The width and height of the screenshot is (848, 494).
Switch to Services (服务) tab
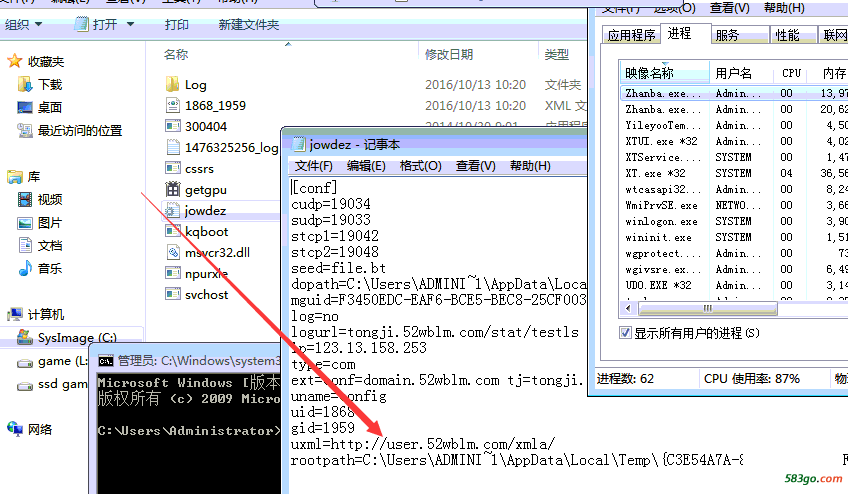coord(727,35)
